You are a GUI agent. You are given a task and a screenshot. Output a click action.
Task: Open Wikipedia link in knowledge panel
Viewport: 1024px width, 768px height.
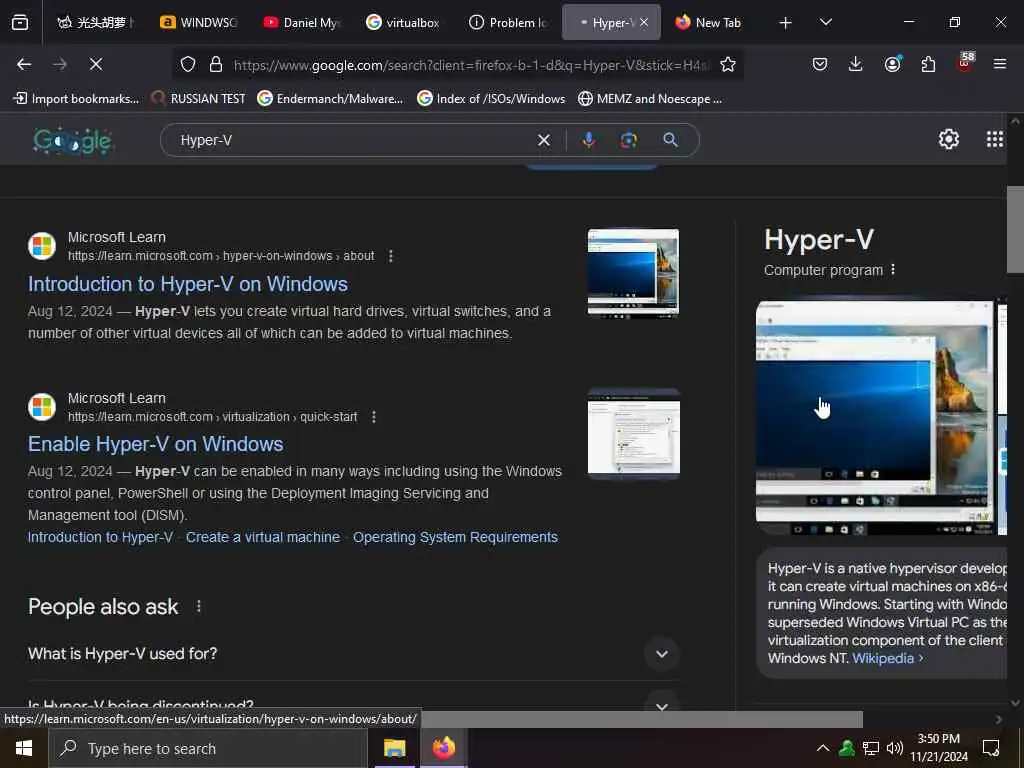883,658
